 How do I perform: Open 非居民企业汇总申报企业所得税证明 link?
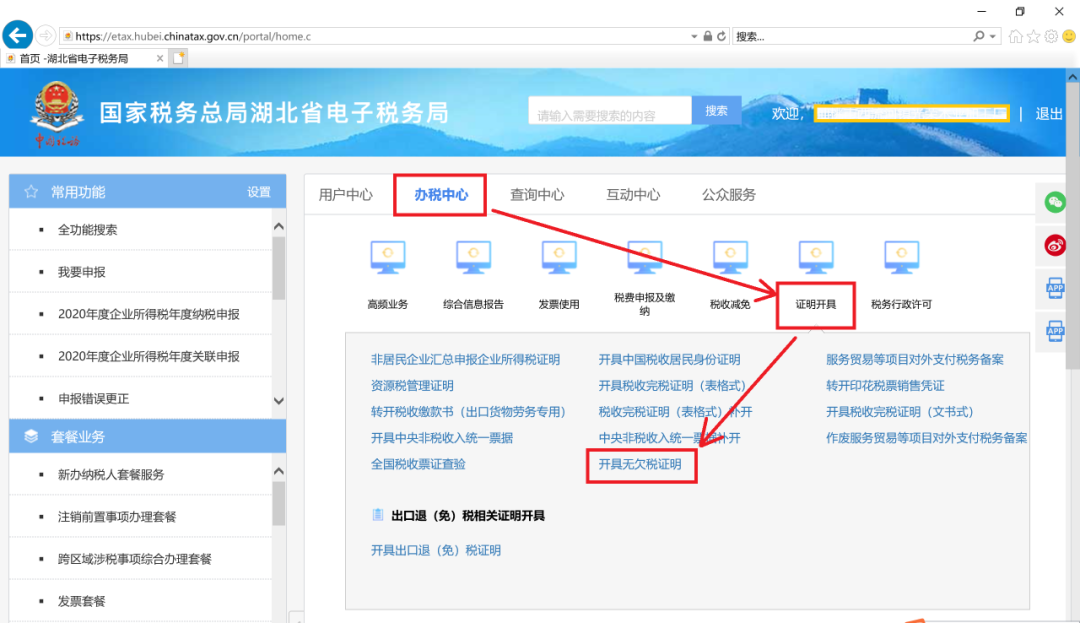point(465,359)
